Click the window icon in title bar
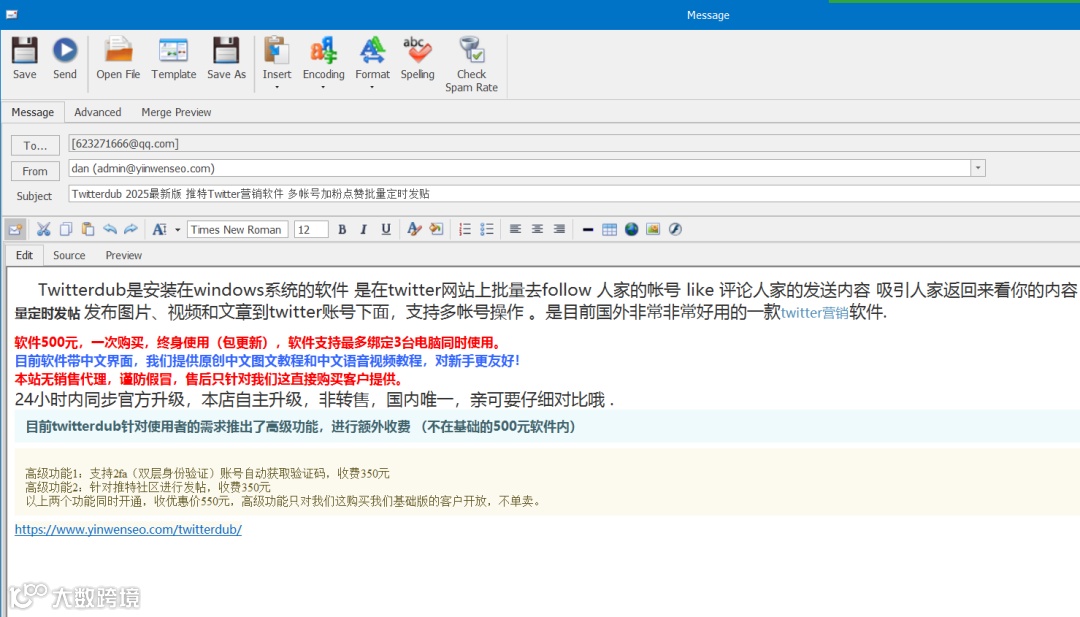 [12, 14]
